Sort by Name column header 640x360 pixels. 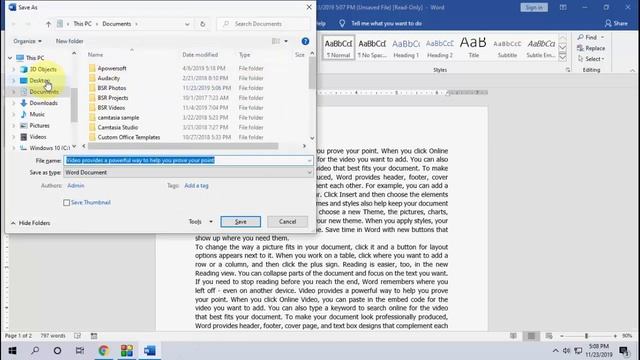coord(96,55)
